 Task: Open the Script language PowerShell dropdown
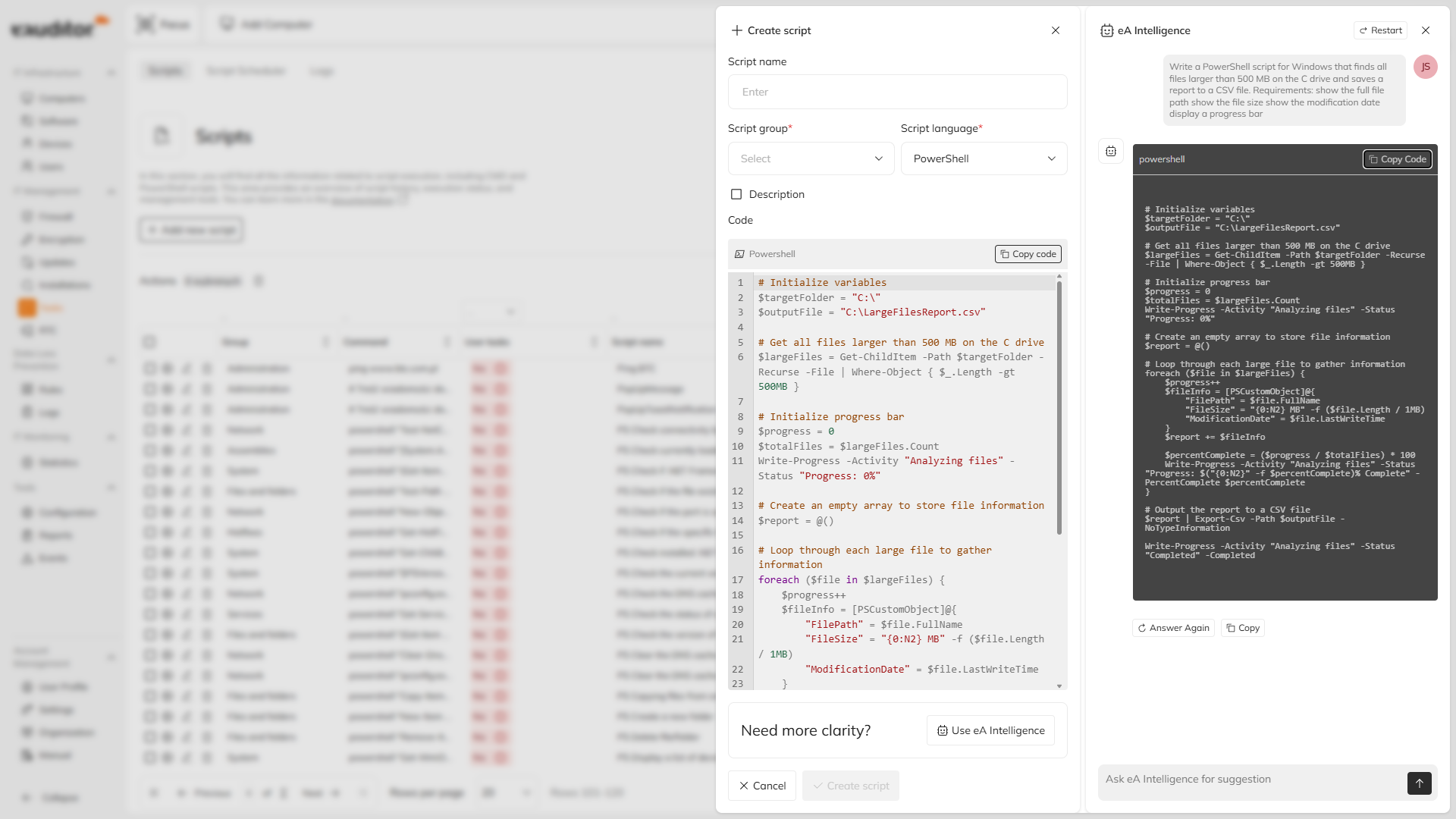point(984,158)
